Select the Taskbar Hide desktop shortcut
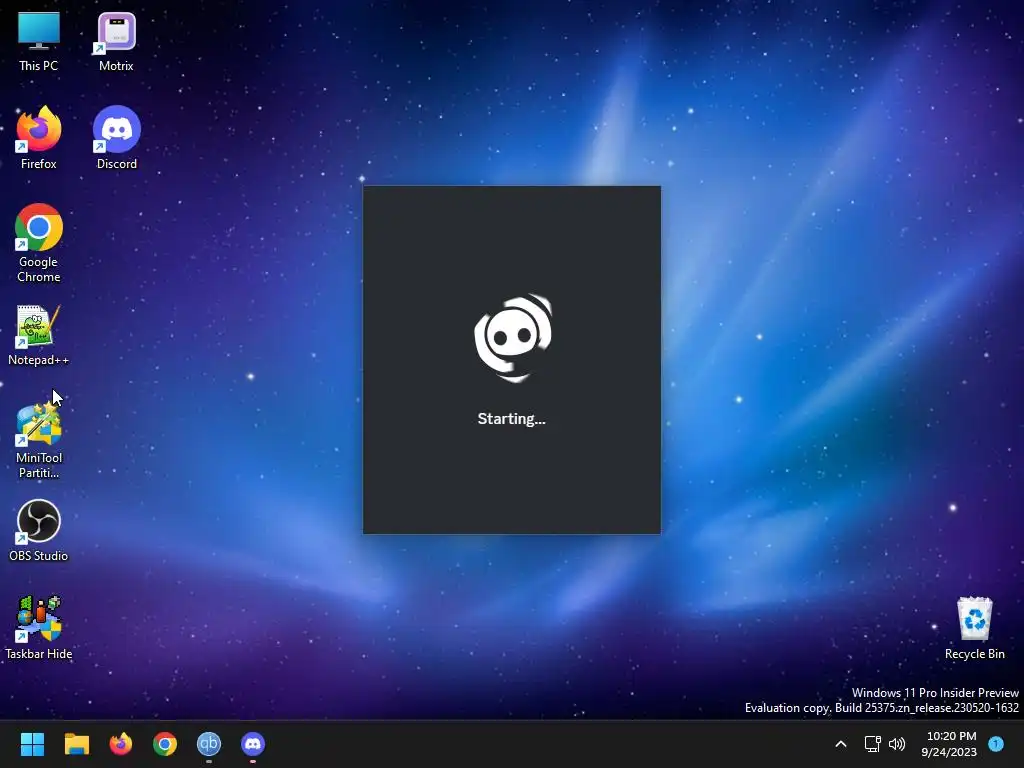Screen dimensions: 1024x768 coord(39,628)
